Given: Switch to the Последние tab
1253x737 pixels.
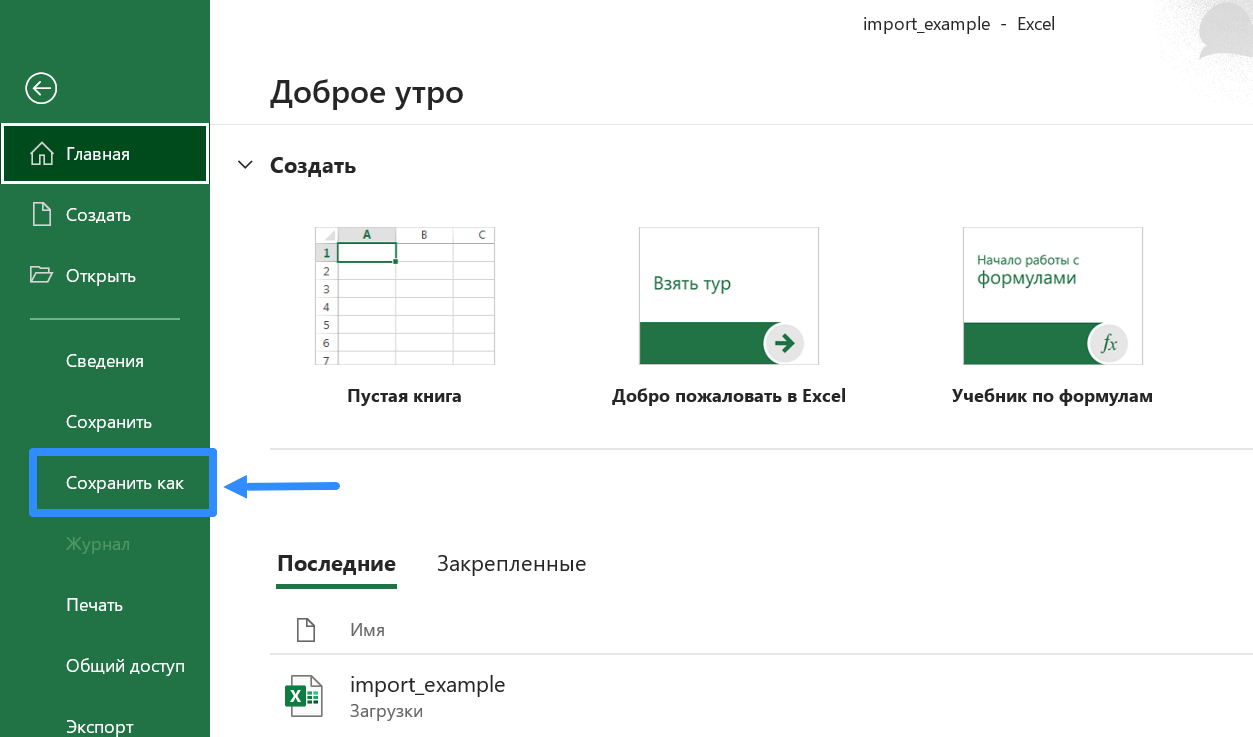Looking at the screenshot, I should (336, 564).
